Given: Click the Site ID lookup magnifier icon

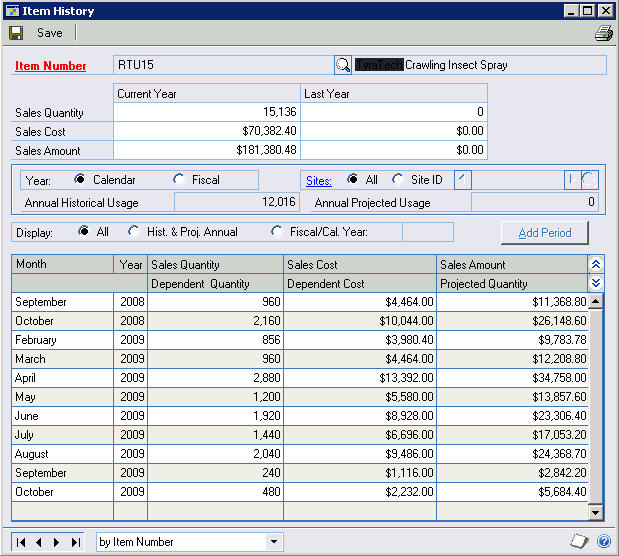Looking at the screenshot, I should tap(589, 180).
